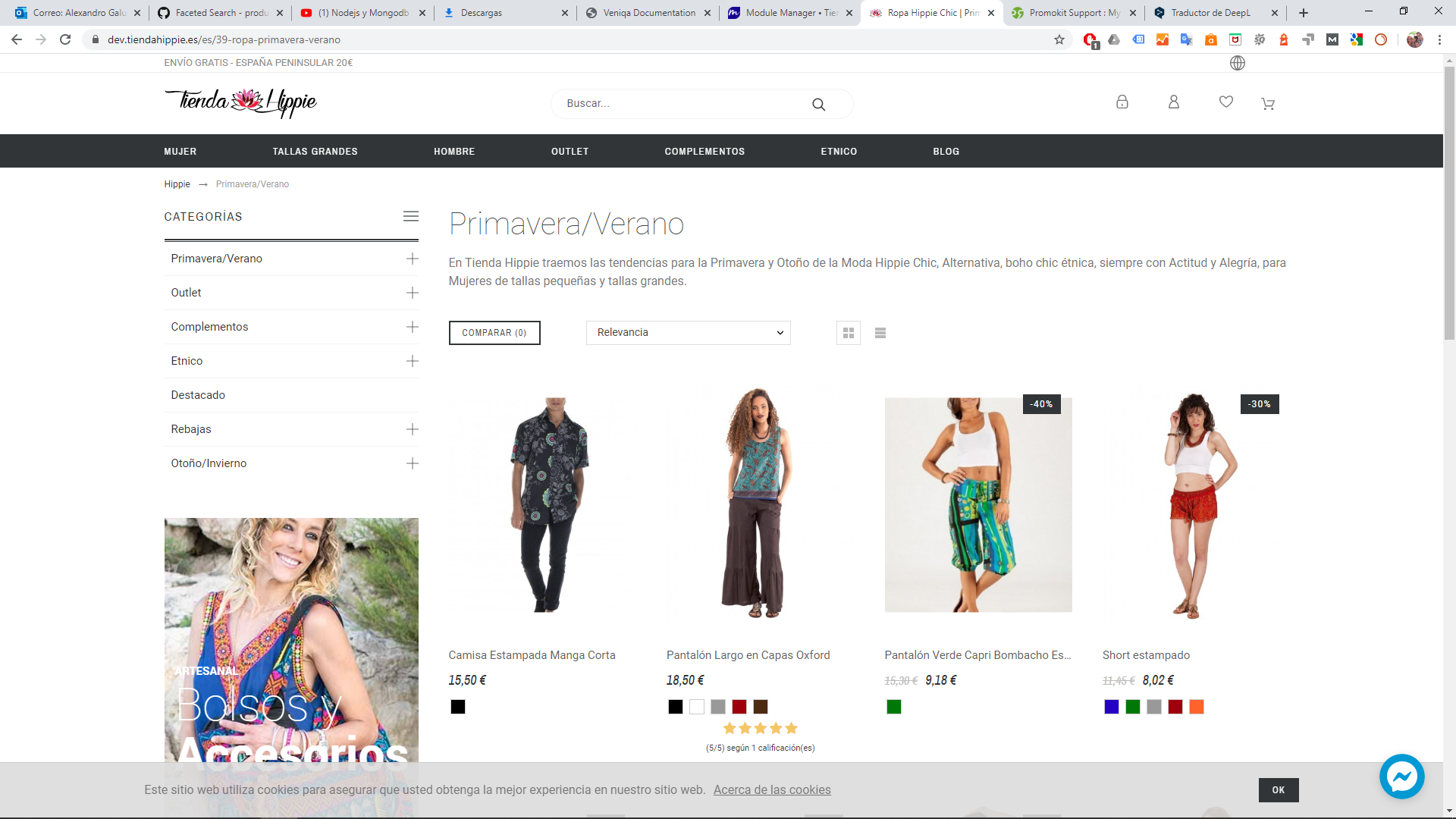Click the padlock login icon
The image size is (1456, 819).
tap(1122, 102)
